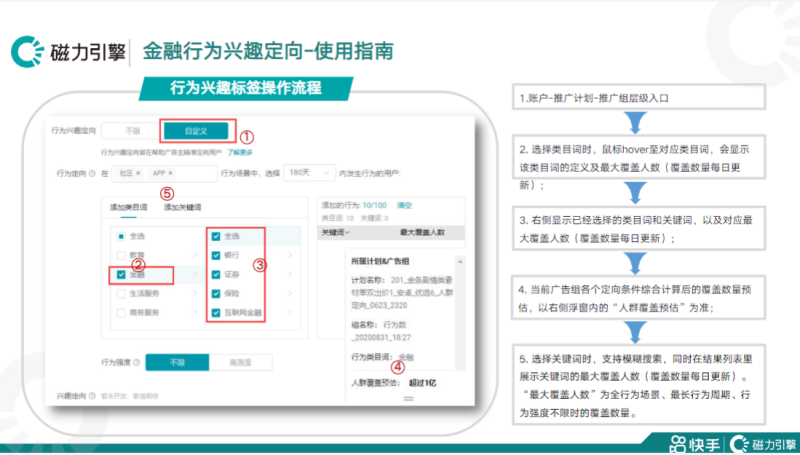Viewport: 800px width, 455px height.
Task: Uncheck the 互联网金融 subcategory checkbox
Action: tap(216, 312)
